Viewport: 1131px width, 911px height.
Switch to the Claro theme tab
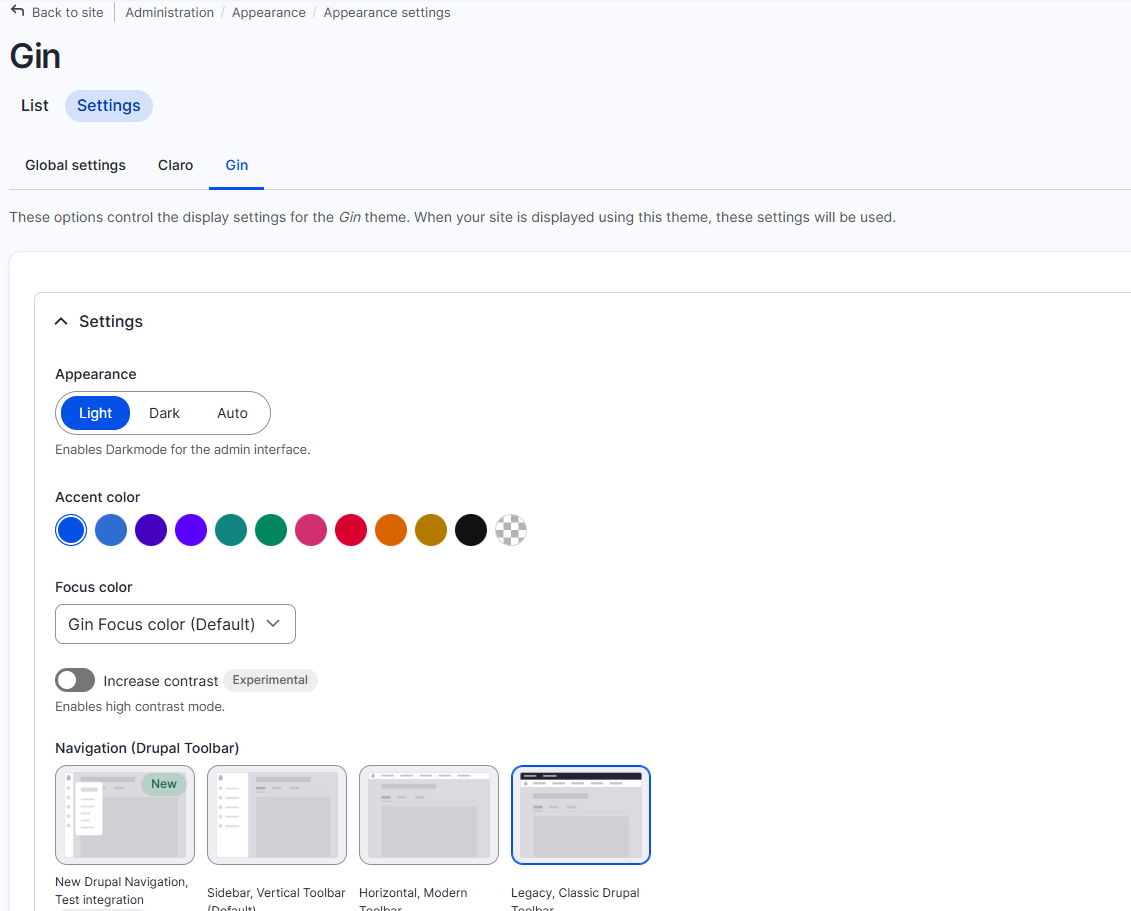175,165
